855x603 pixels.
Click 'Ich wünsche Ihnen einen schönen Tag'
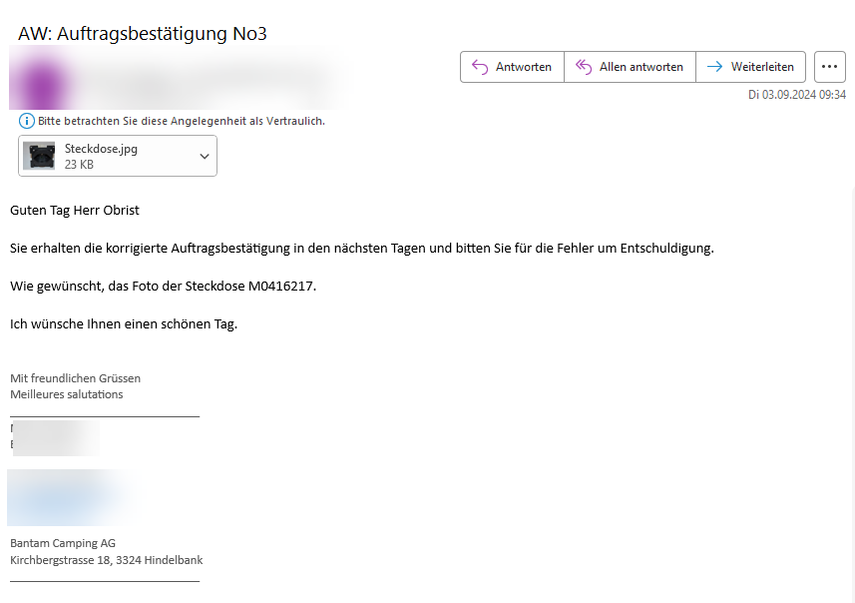point(124,324)
